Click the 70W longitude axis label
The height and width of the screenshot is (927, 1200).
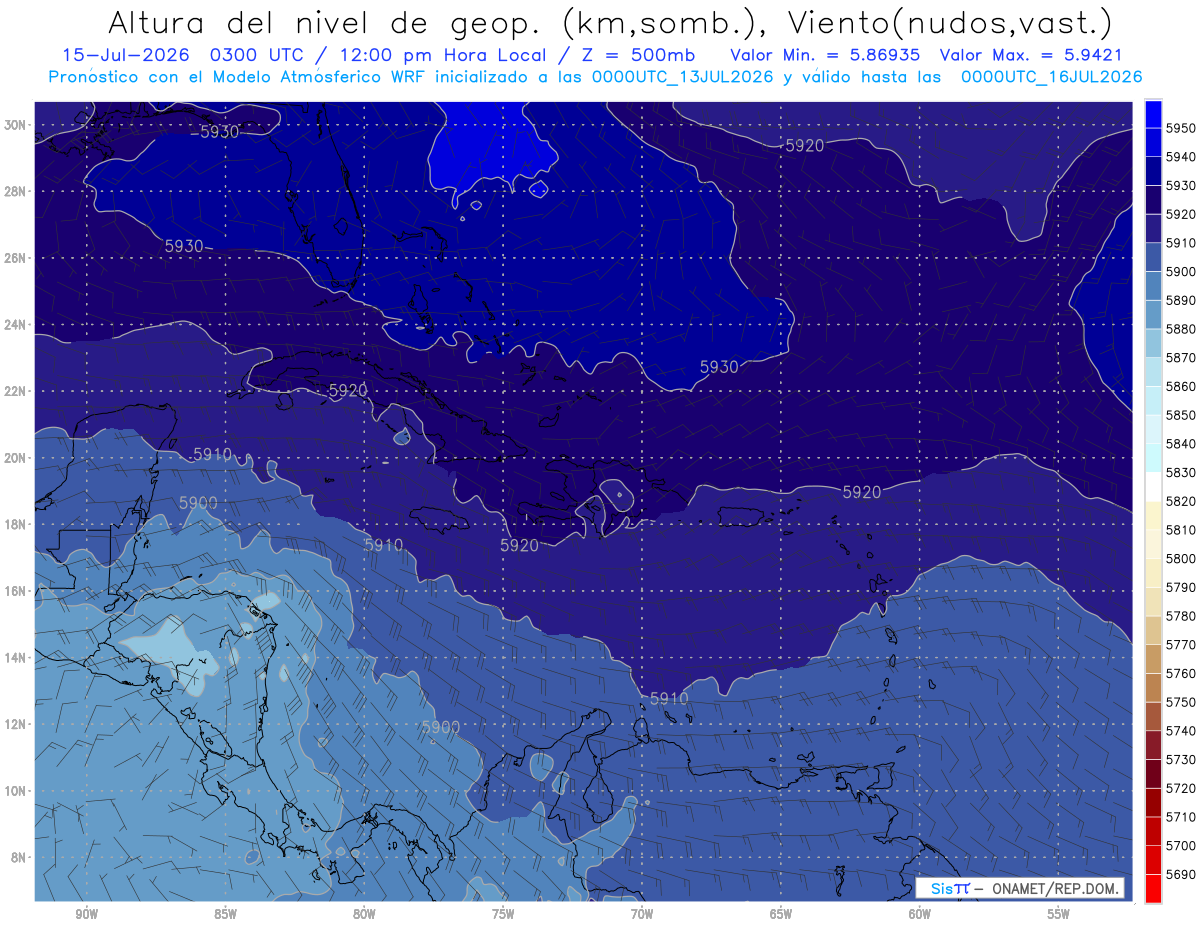[642, 915]
